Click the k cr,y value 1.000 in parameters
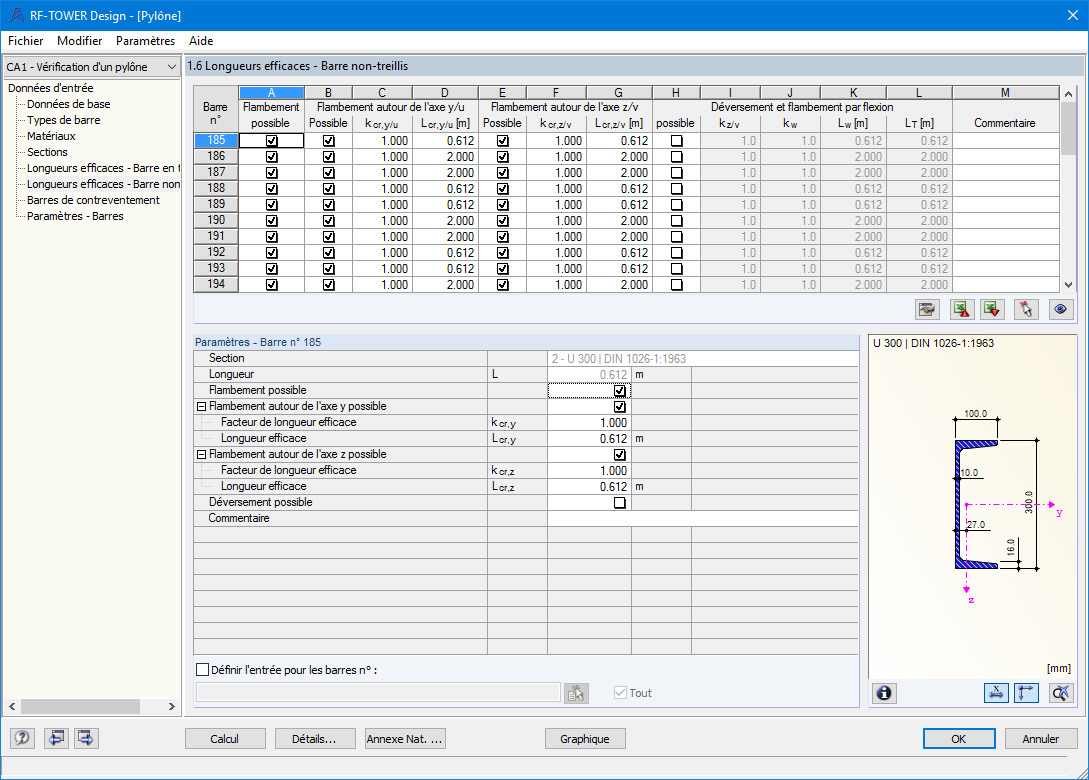This screenshot has height=780, width=1089. click(x=589, y=423)
